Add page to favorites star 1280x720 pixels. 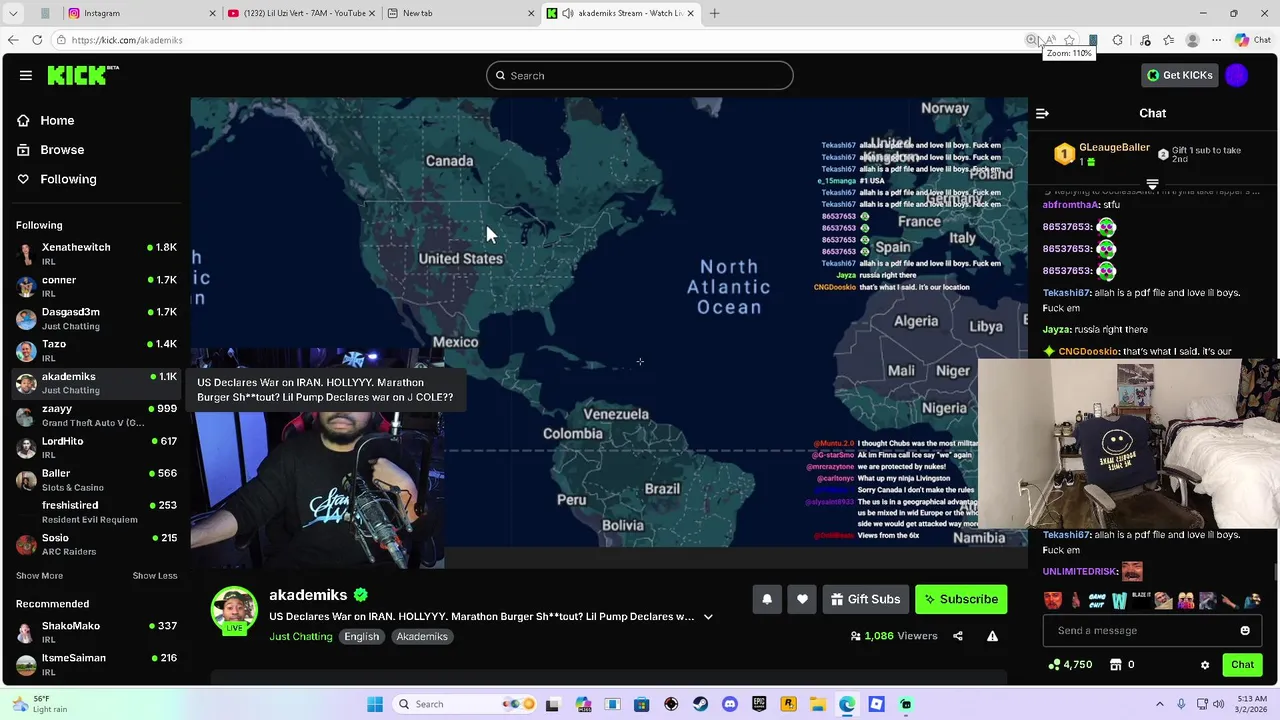click(x=1069, y=40)
